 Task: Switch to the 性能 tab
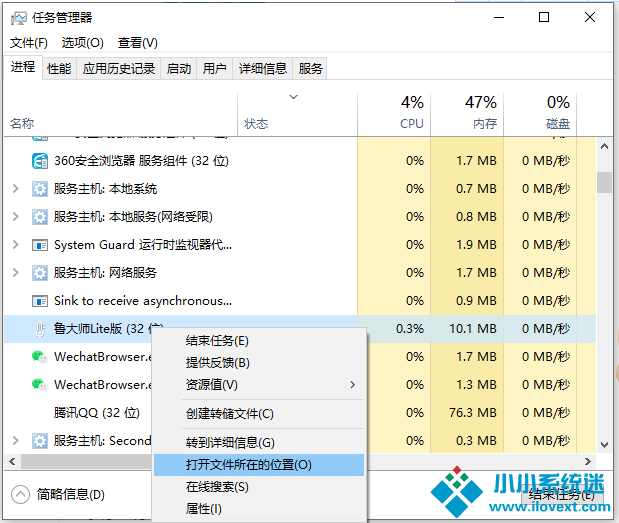[x=59, y=69]
